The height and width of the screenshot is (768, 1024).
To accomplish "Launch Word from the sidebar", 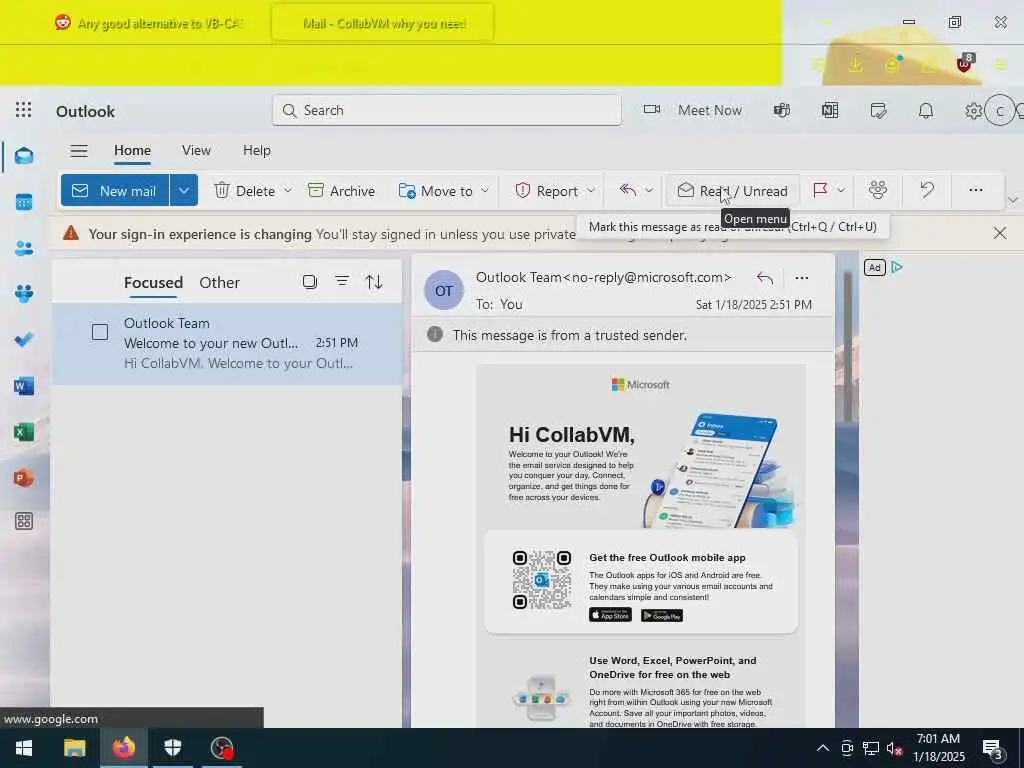I will pos(24,386).
